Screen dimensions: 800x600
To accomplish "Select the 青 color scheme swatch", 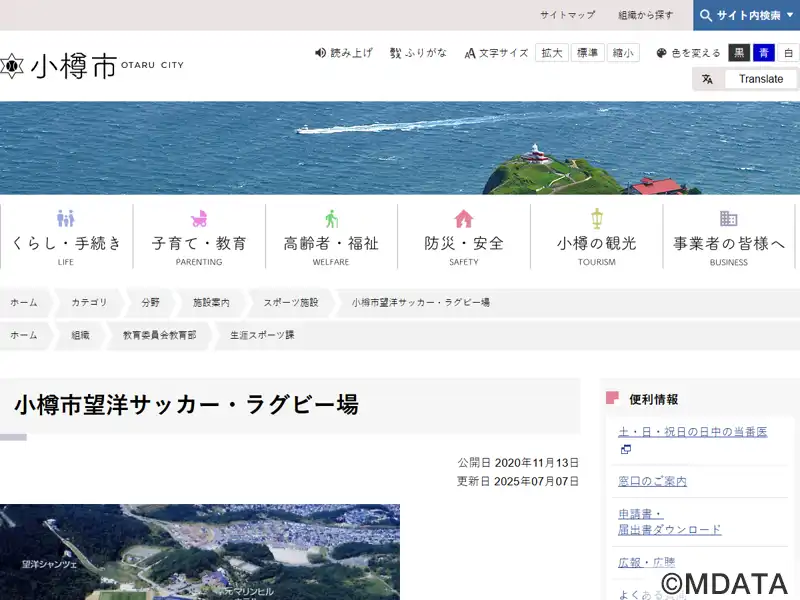I will (764, 53).
